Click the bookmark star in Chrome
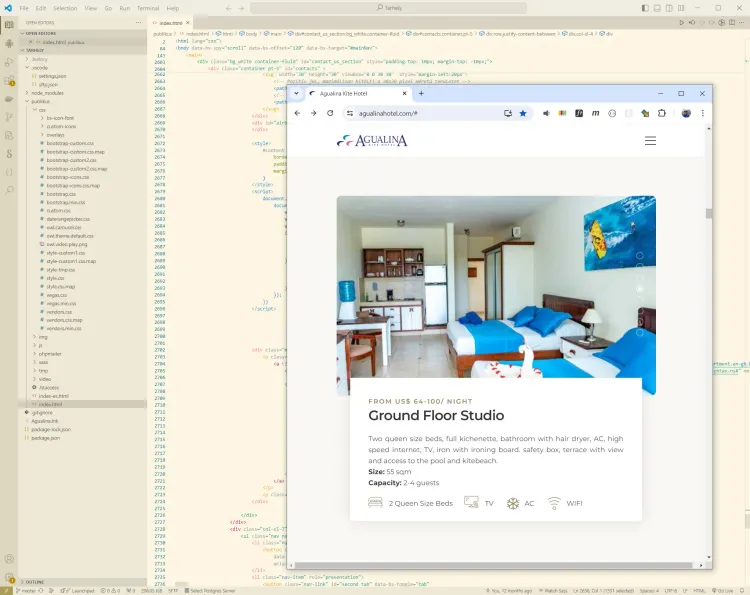 (x=523, y=113)
